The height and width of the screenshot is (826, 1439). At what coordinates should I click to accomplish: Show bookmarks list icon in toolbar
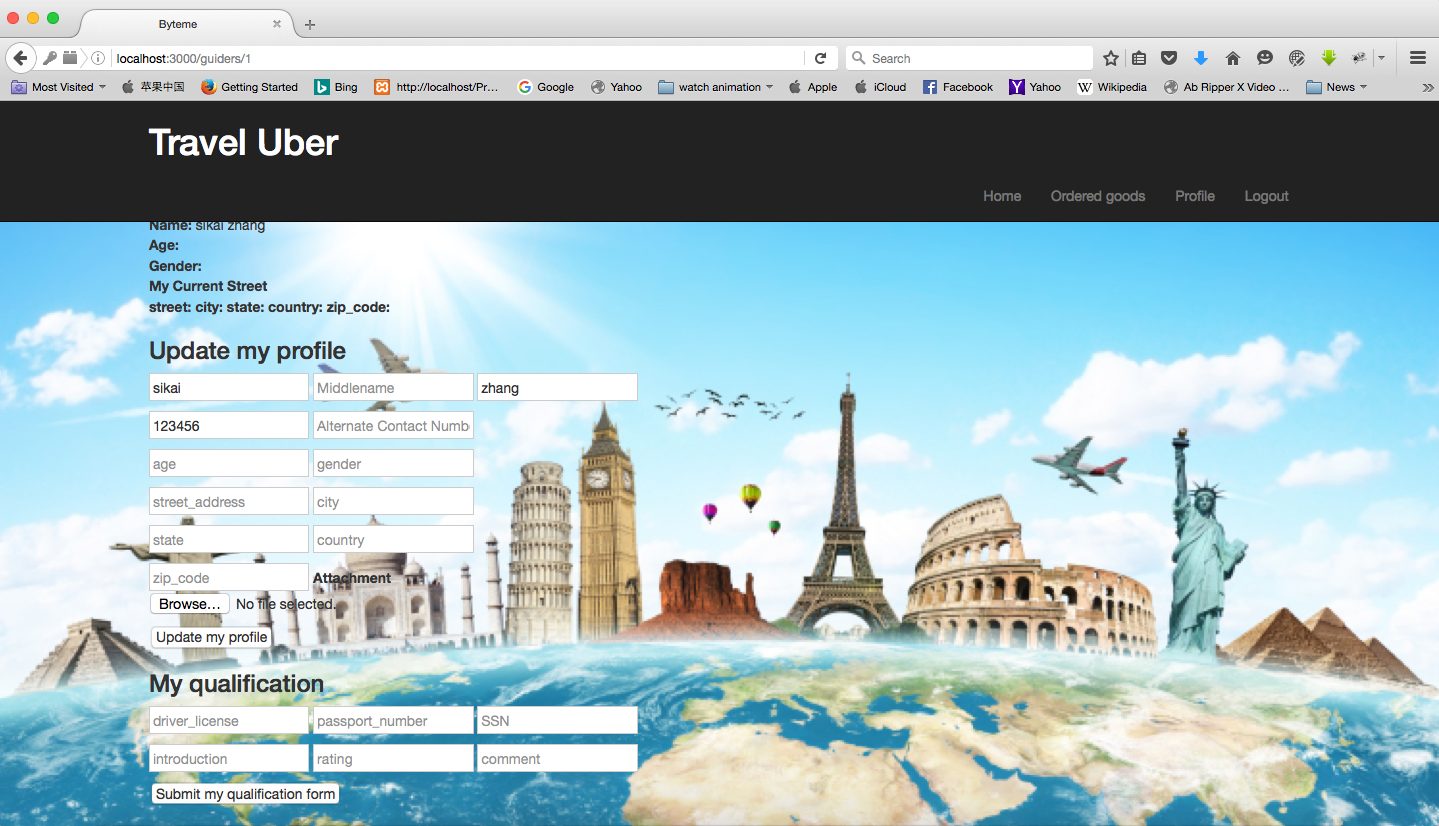tap(1139, 58)
